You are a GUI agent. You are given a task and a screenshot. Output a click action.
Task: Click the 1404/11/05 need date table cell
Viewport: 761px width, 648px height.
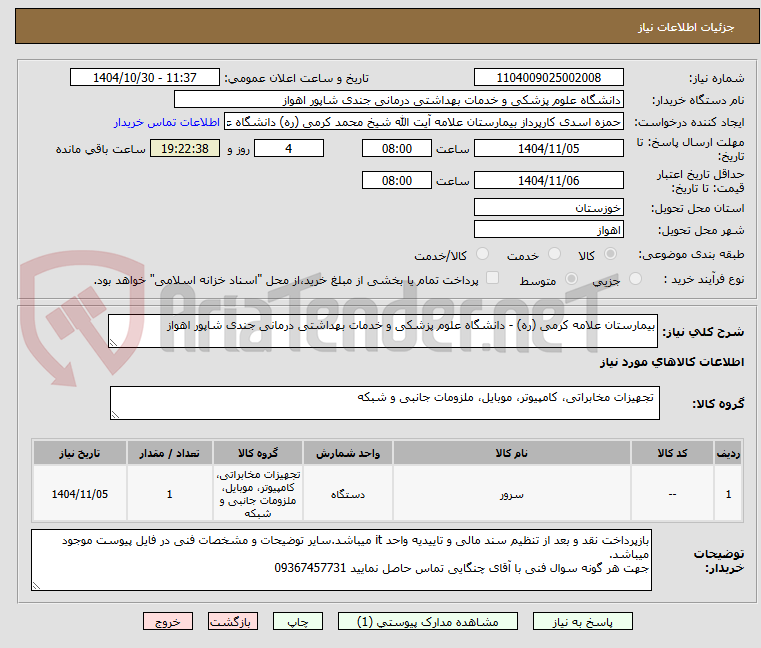pos(80,494)
